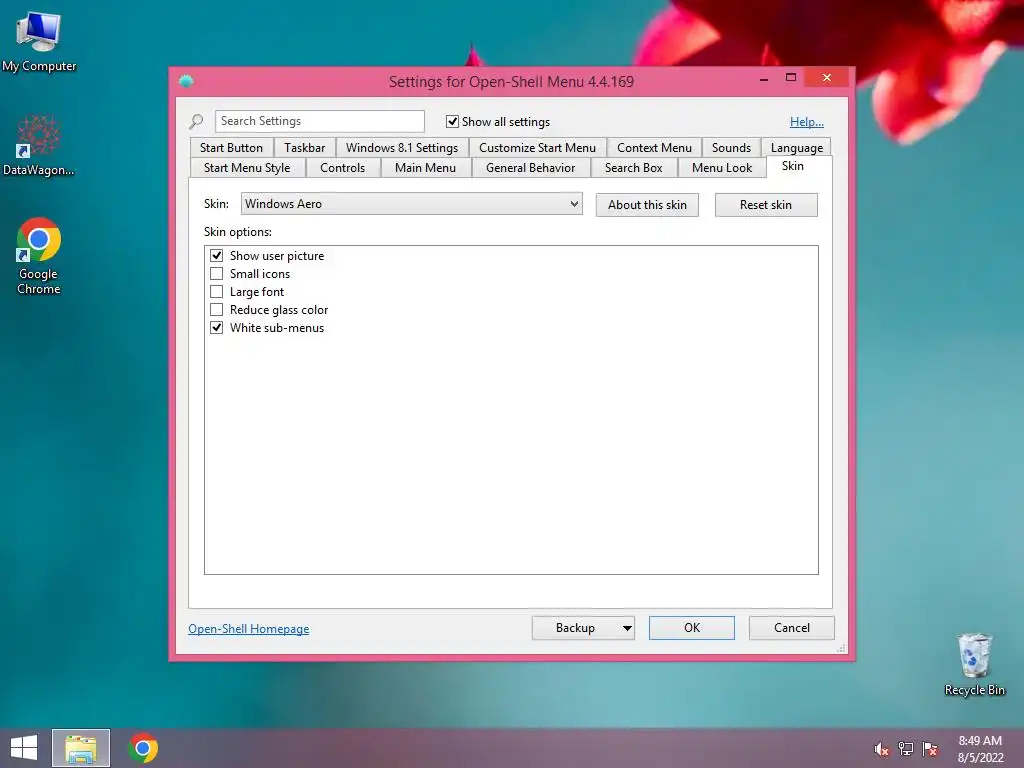Open Chrome from the taskbar
1024x768 pixels.
point(143,748)
